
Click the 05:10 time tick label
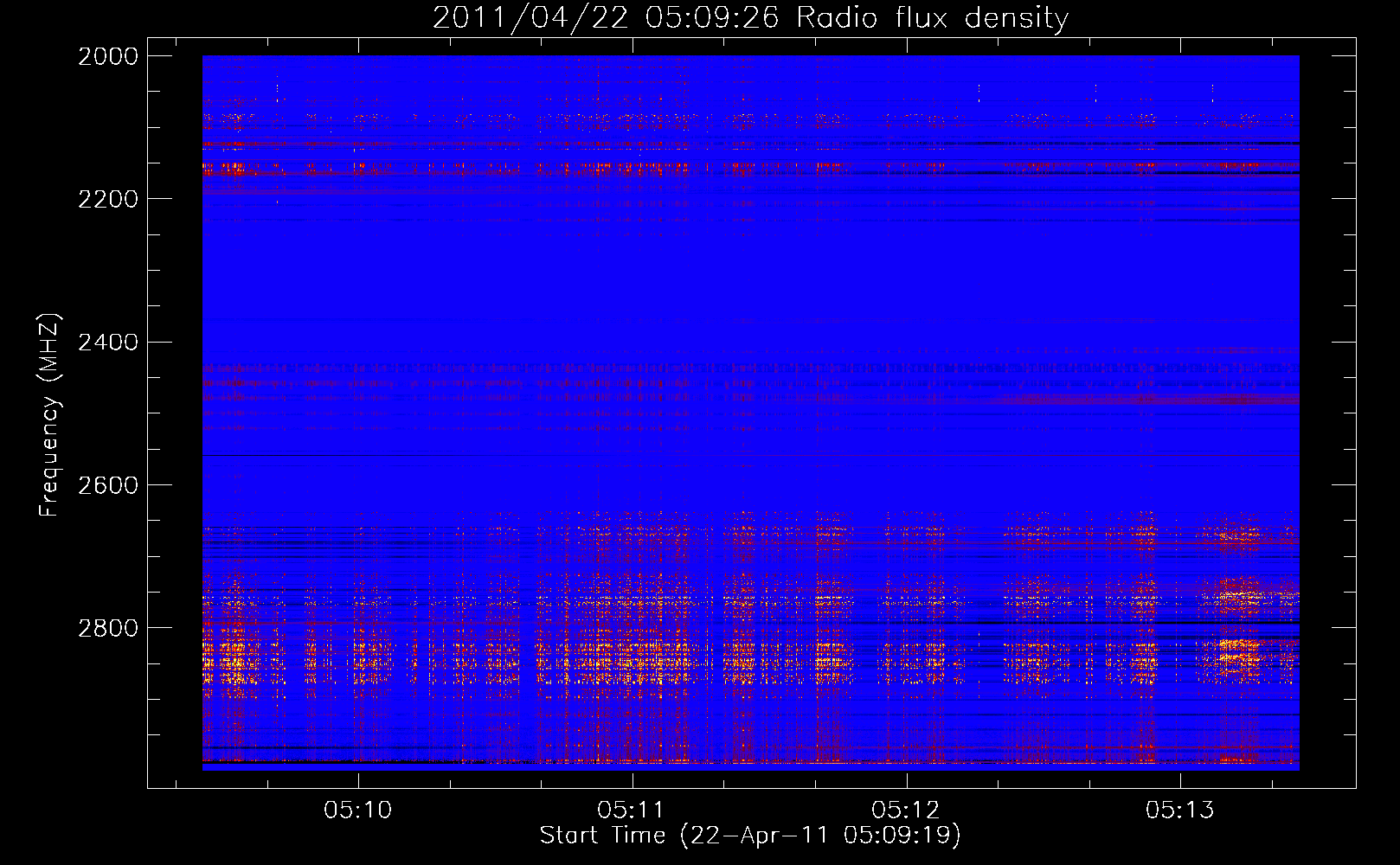(x=358, y=811)
